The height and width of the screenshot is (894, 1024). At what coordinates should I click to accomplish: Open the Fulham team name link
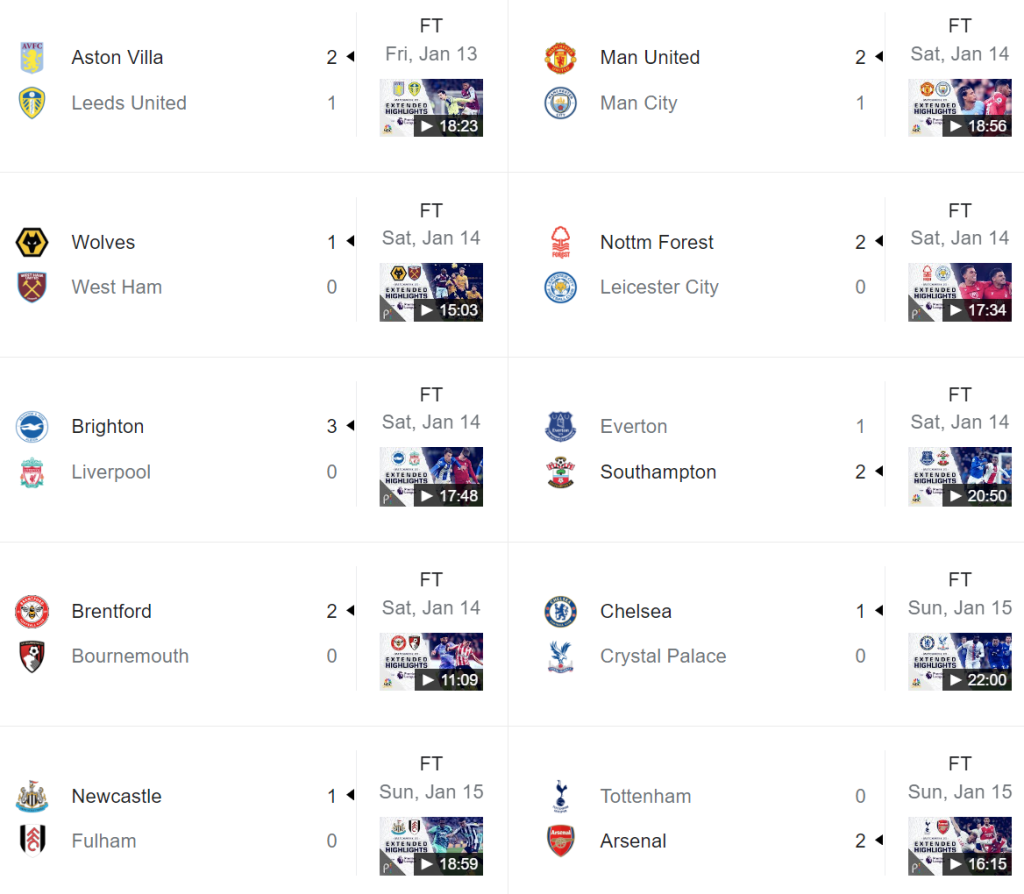pos(104,841)
